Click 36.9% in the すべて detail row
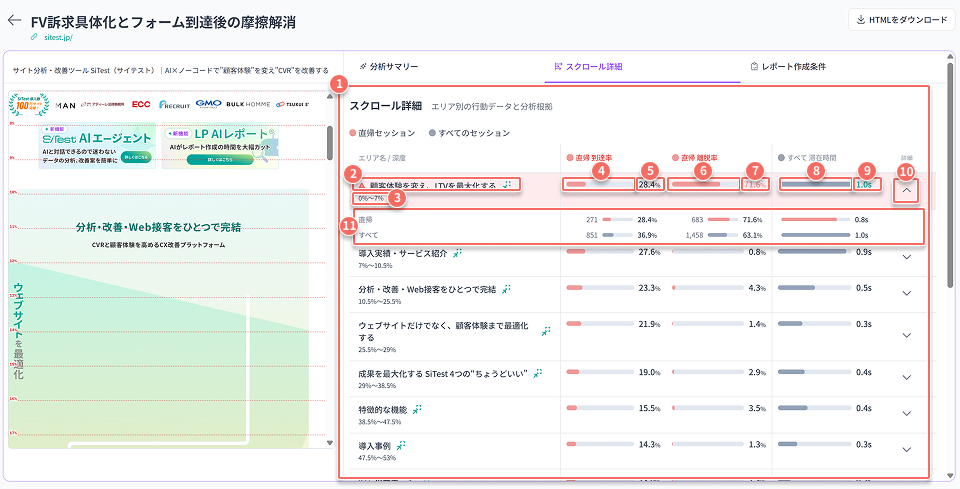This screenshot has height=489, width=960. (647, 235)
